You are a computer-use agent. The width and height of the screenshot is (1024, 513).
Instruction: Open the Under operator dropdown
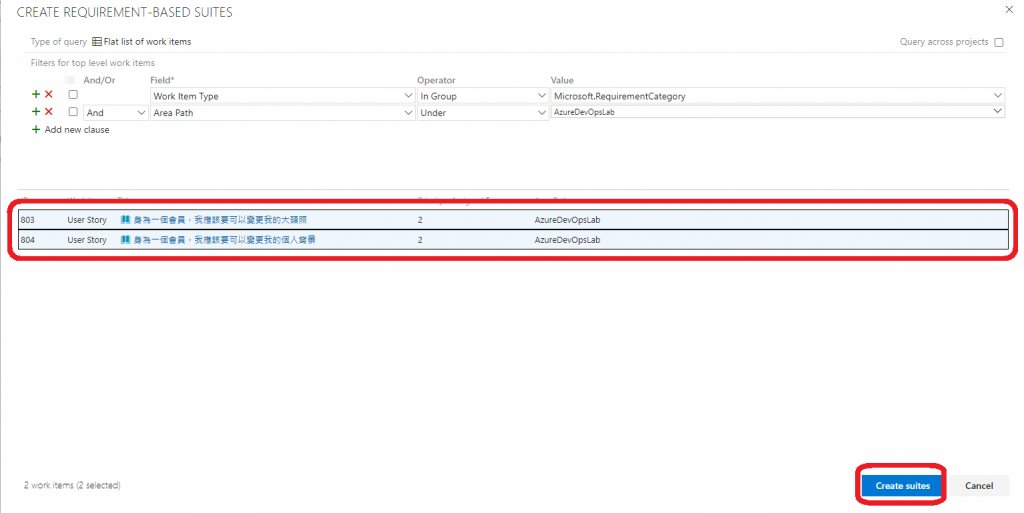(x=483, y=113)
